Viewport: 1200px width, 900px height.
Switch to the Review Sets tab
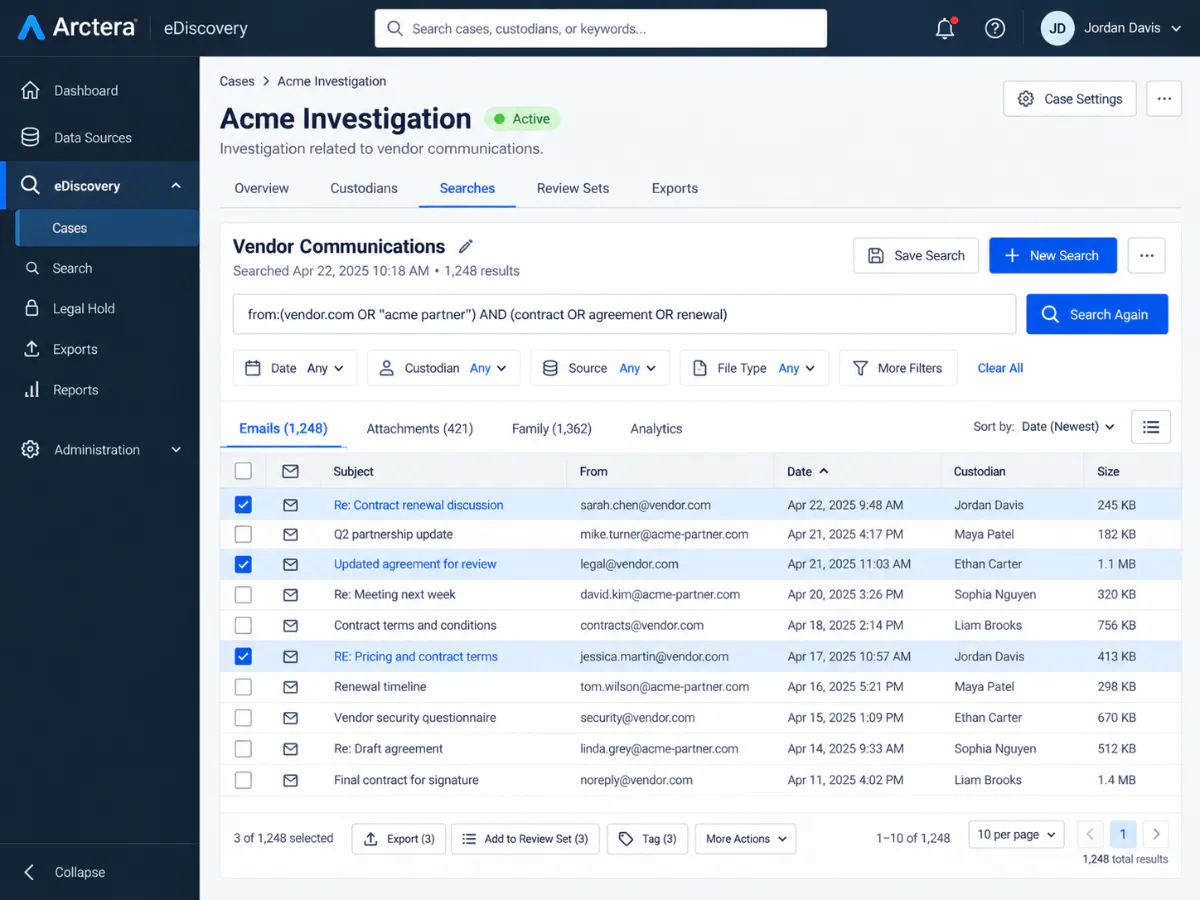tap(573, 188)
